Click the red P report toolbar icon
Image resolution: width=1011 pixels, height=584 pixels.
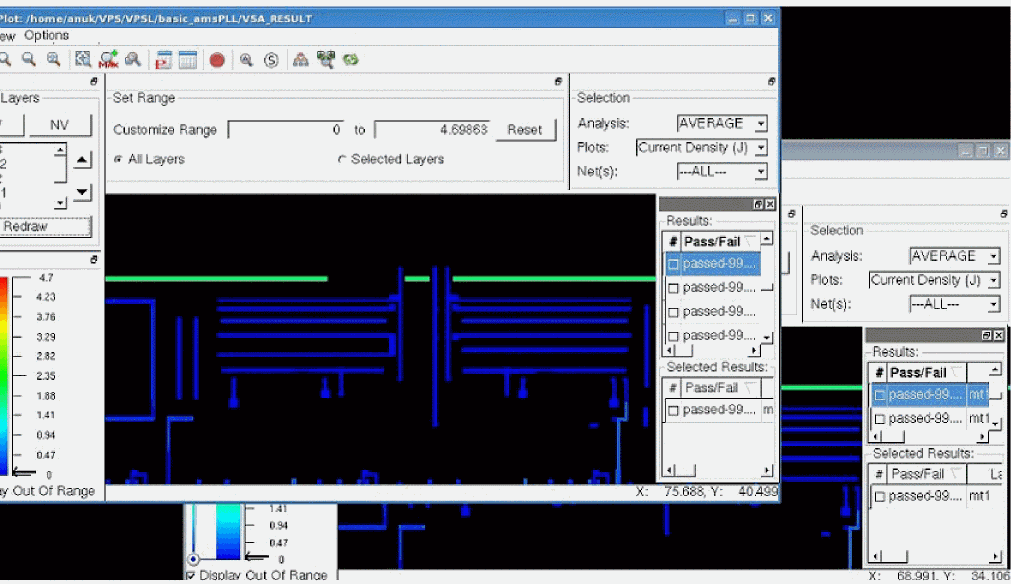163,60
